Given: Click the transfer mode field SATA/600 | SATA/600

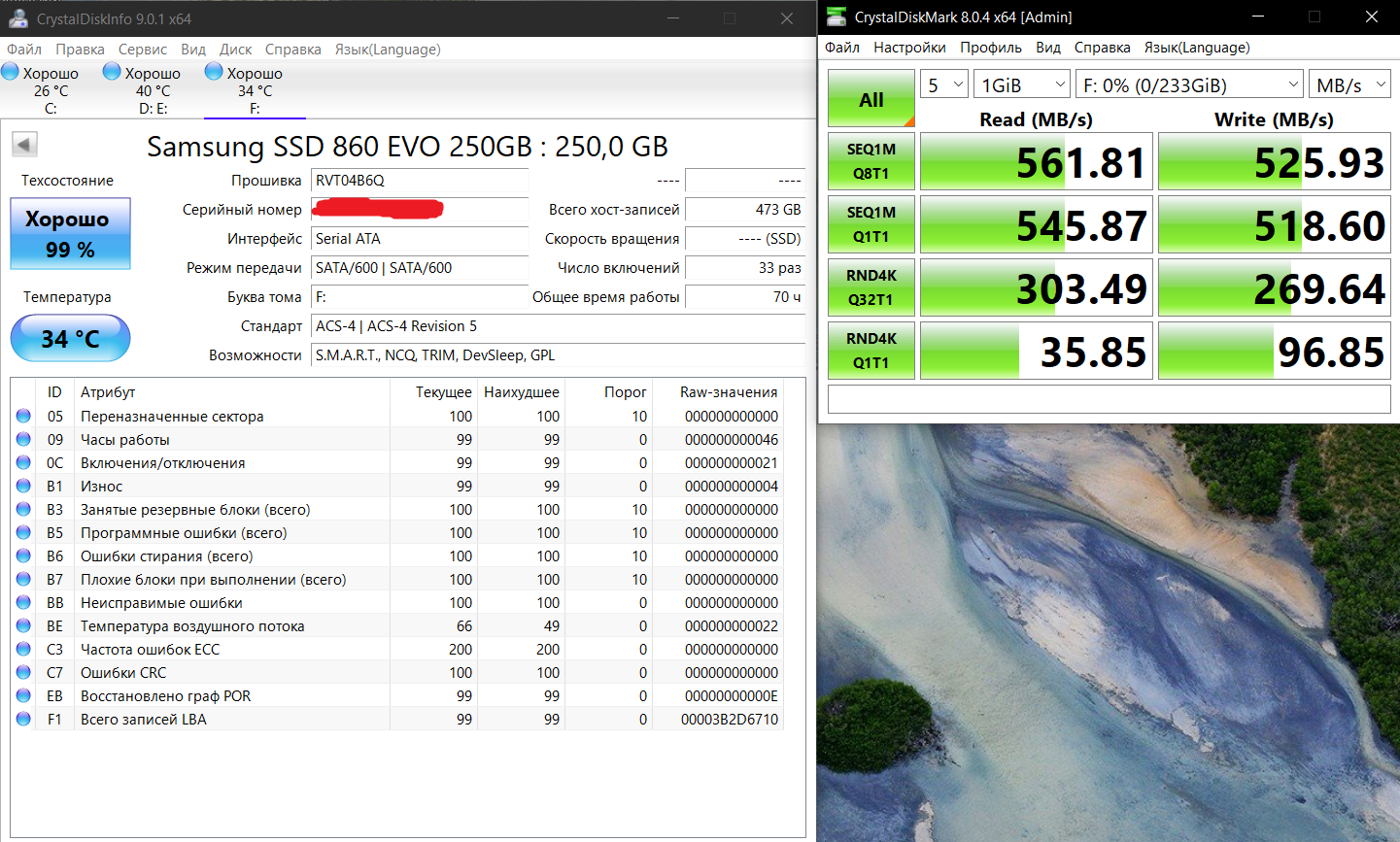Looking at the screenshot, I should [x=420, y=268].
